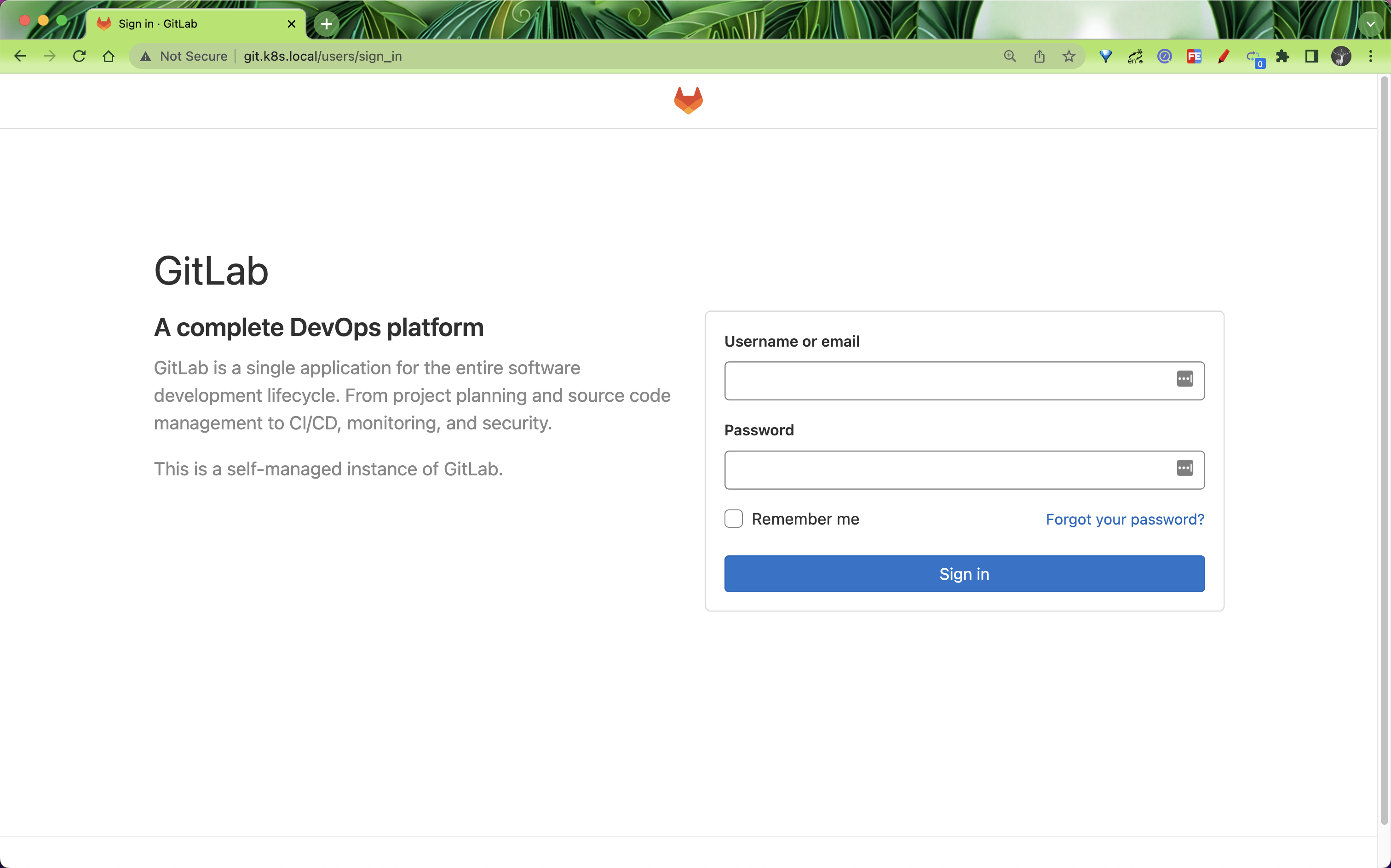
Task: Select the Sign in · GitLab tab
Action: coord(195,23)
